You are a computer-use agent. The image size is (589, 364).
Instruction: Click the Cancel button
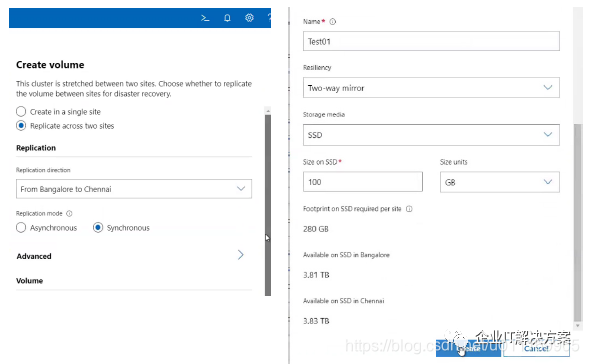coord(536,348)
